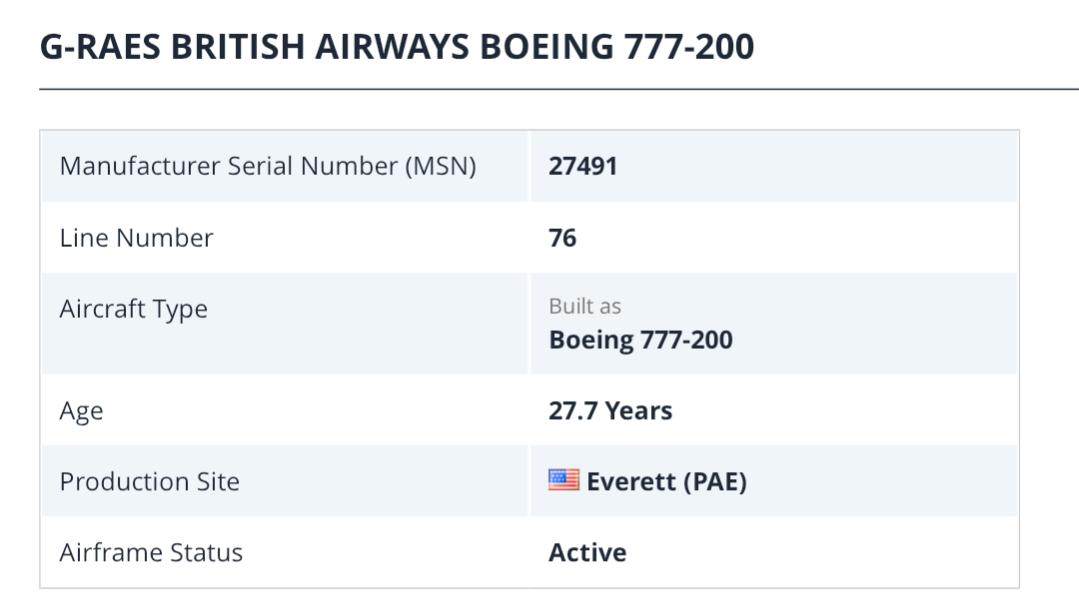This screenshot has width=1079, height=595.
Task: Select the 27.7 Years age value
Action: point(610,411)
